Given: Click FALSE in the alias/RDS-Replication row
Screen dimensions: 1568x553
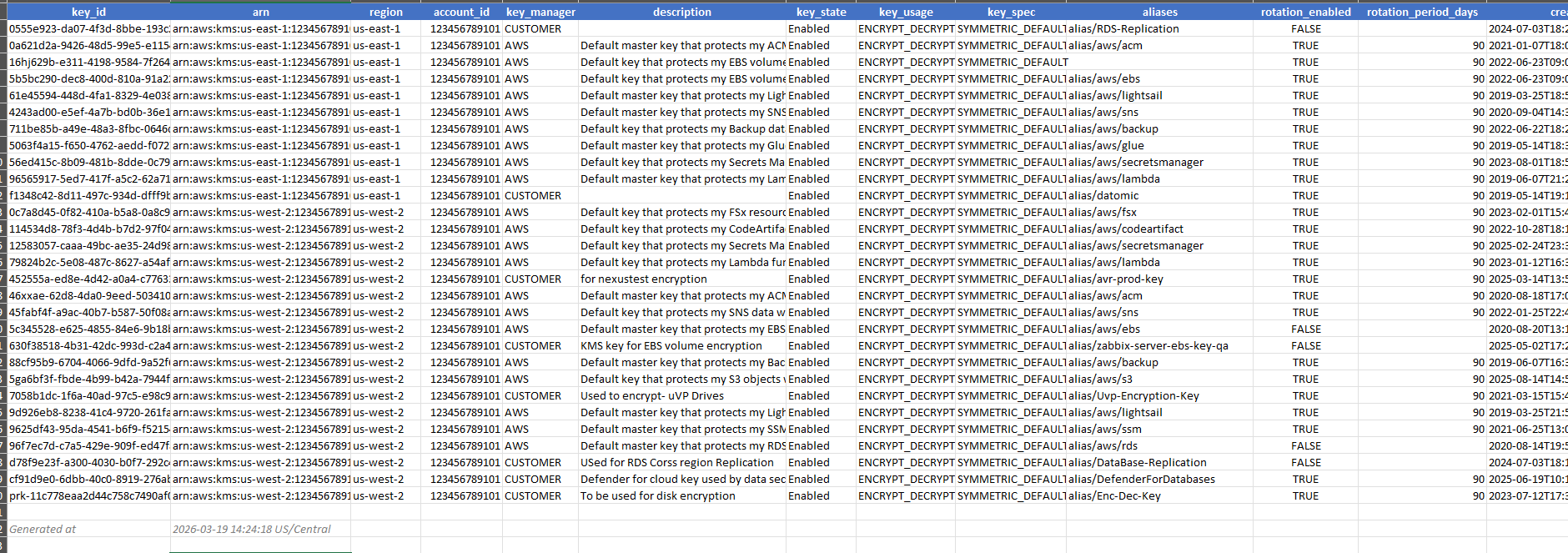Looking at the screenshot, I should click(x=1305, y=28).
